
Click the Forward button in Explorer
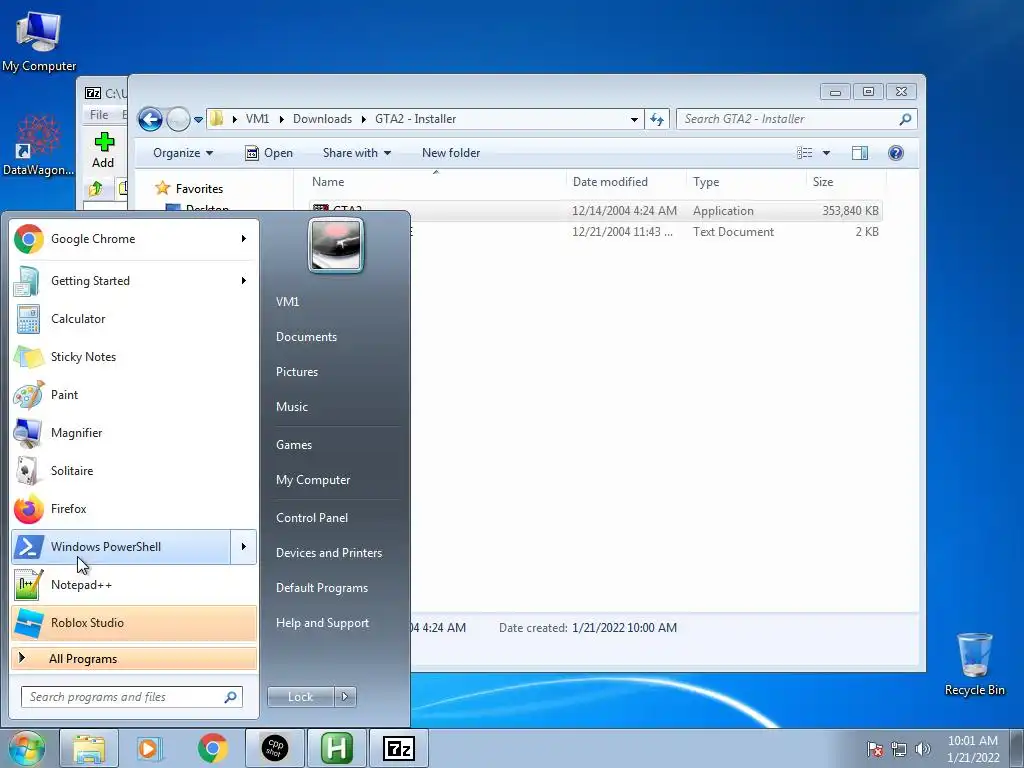178,120
